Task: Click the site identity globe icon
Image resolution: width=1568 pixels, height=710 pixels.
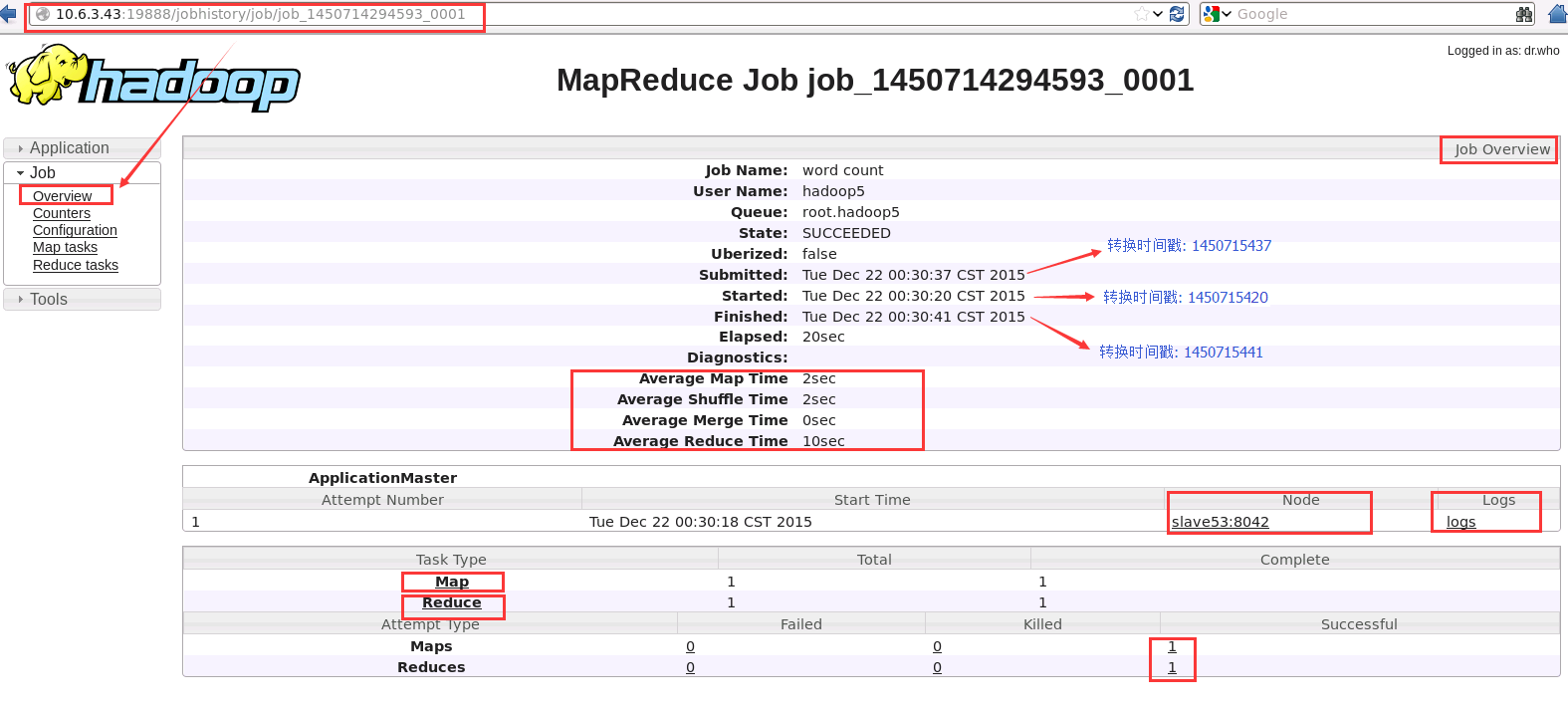Action: (x=43, y=14)
